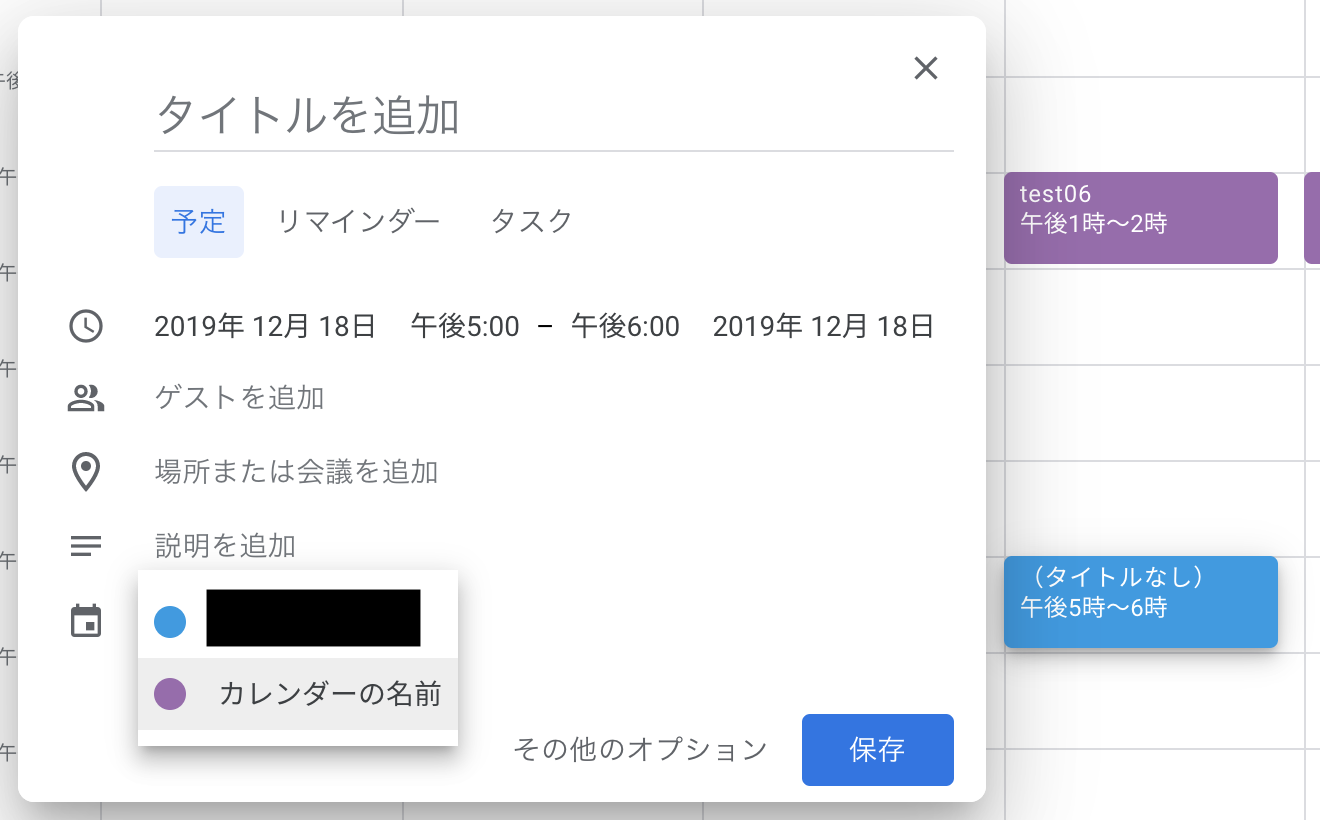This screenshot has height=820, width=1320.
Task: Select the 予定 tab
Action: (198, 221)
